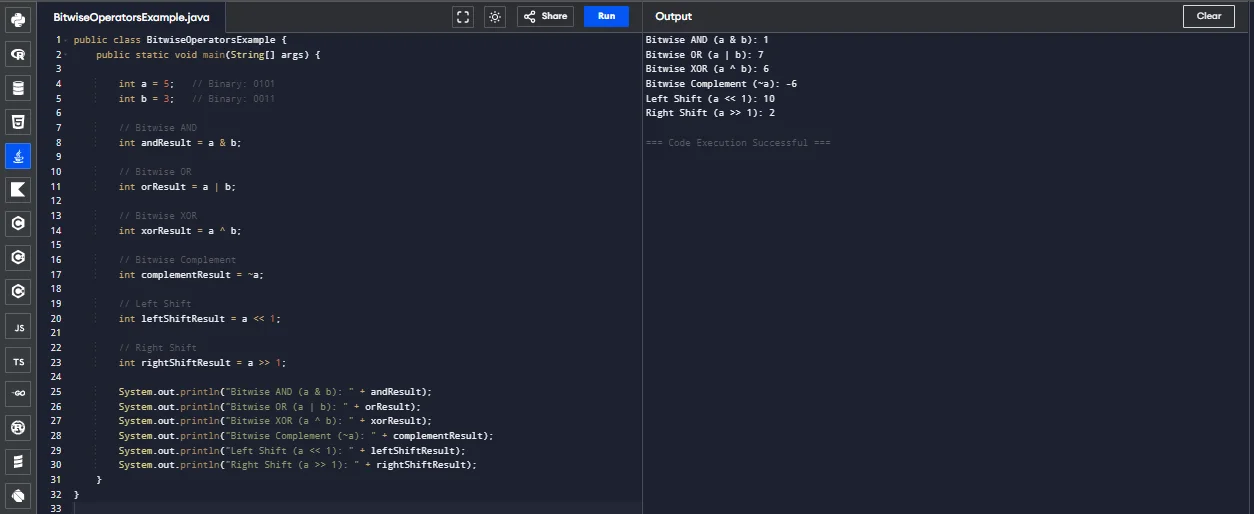Click the Output panel header
The height and width of the screenshot is (514, 1254).
[673, 16]
